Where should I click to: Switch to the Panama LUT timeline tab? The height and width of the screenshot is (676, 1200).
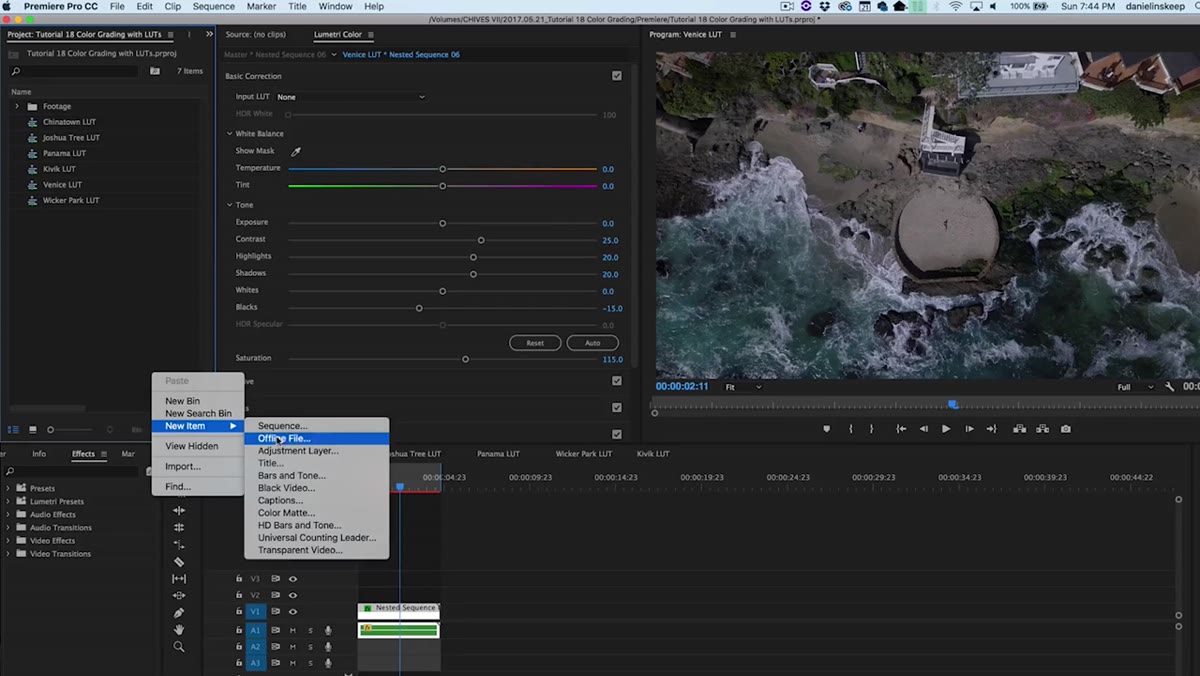pos(498,454)
